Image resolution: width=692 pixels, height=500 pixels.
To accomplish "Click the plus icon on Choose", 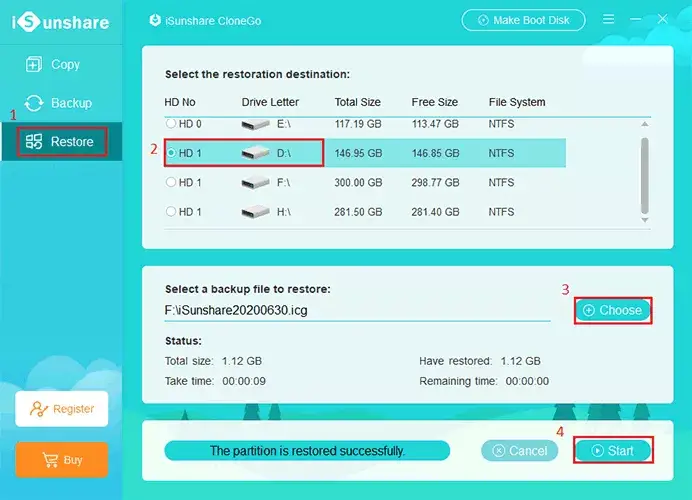I will (589, 310).
